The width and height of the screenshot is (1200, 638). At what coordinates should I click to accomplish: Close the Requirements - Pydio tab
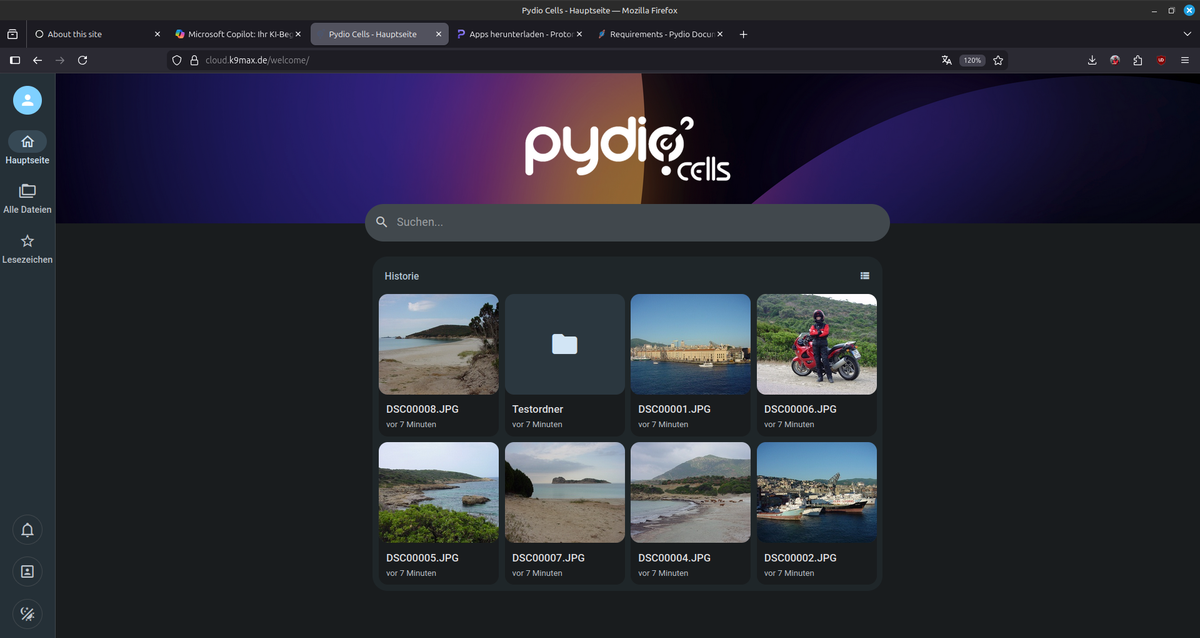point(720,34)
